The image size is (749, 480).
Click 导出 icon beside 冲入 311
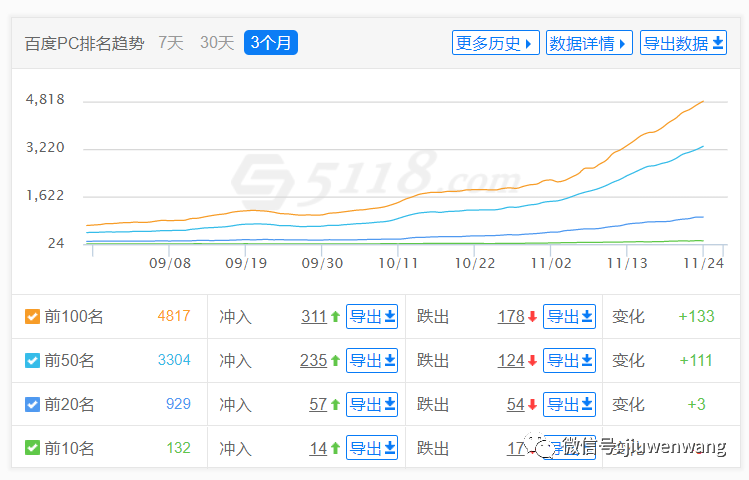[x=372, y=317]
